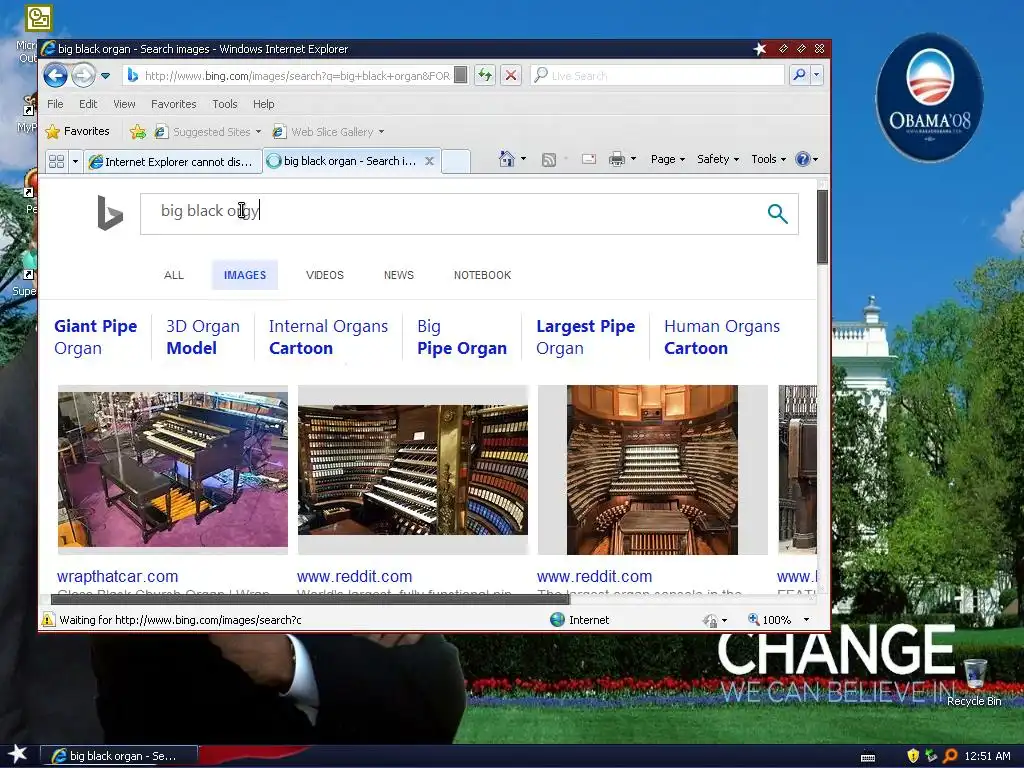Click the 'Largest Pipe Organ' suggestion
Viewport: 1024px width, 768px height.
pos(585,337)
